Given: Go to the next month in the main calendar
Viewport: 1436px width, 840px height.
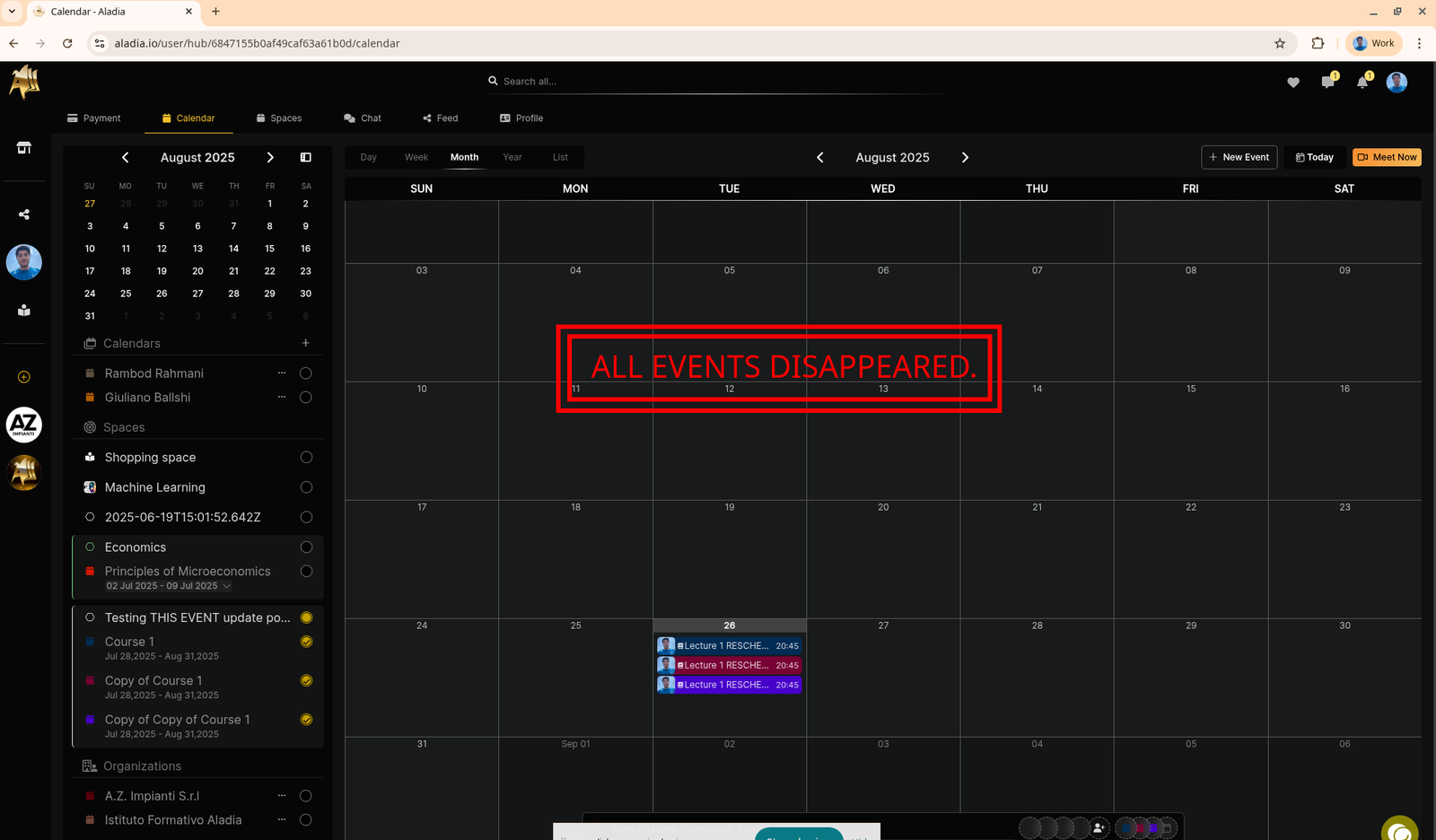Looking at the screenshot, I should (966, 157).
